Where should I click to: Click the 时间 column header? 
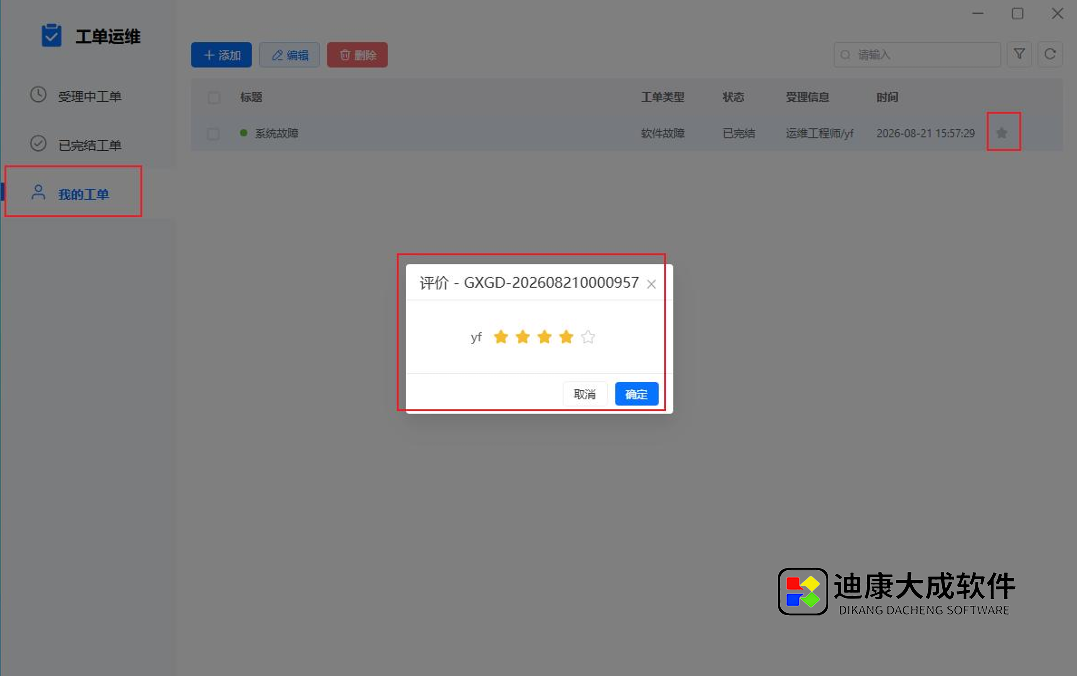tap(887, 97)
